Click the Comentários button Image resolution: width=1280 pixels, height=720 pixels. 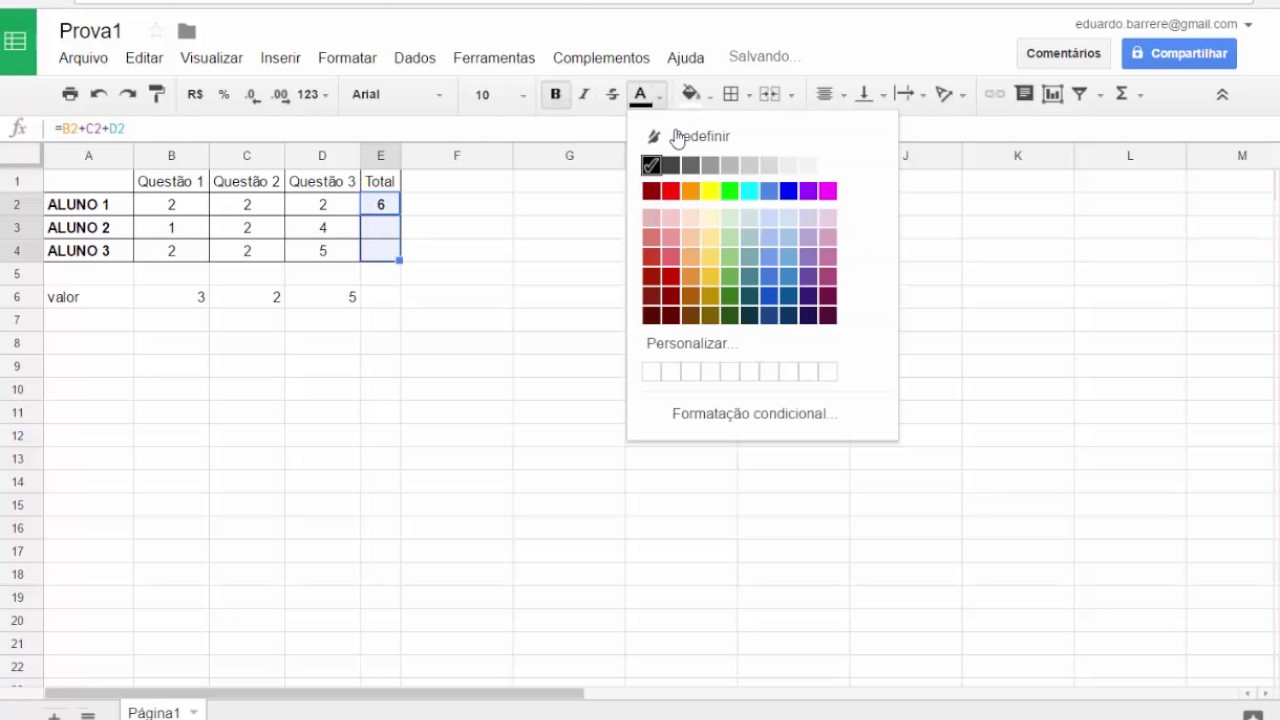pyautogui.click(x=1063, y=53)
